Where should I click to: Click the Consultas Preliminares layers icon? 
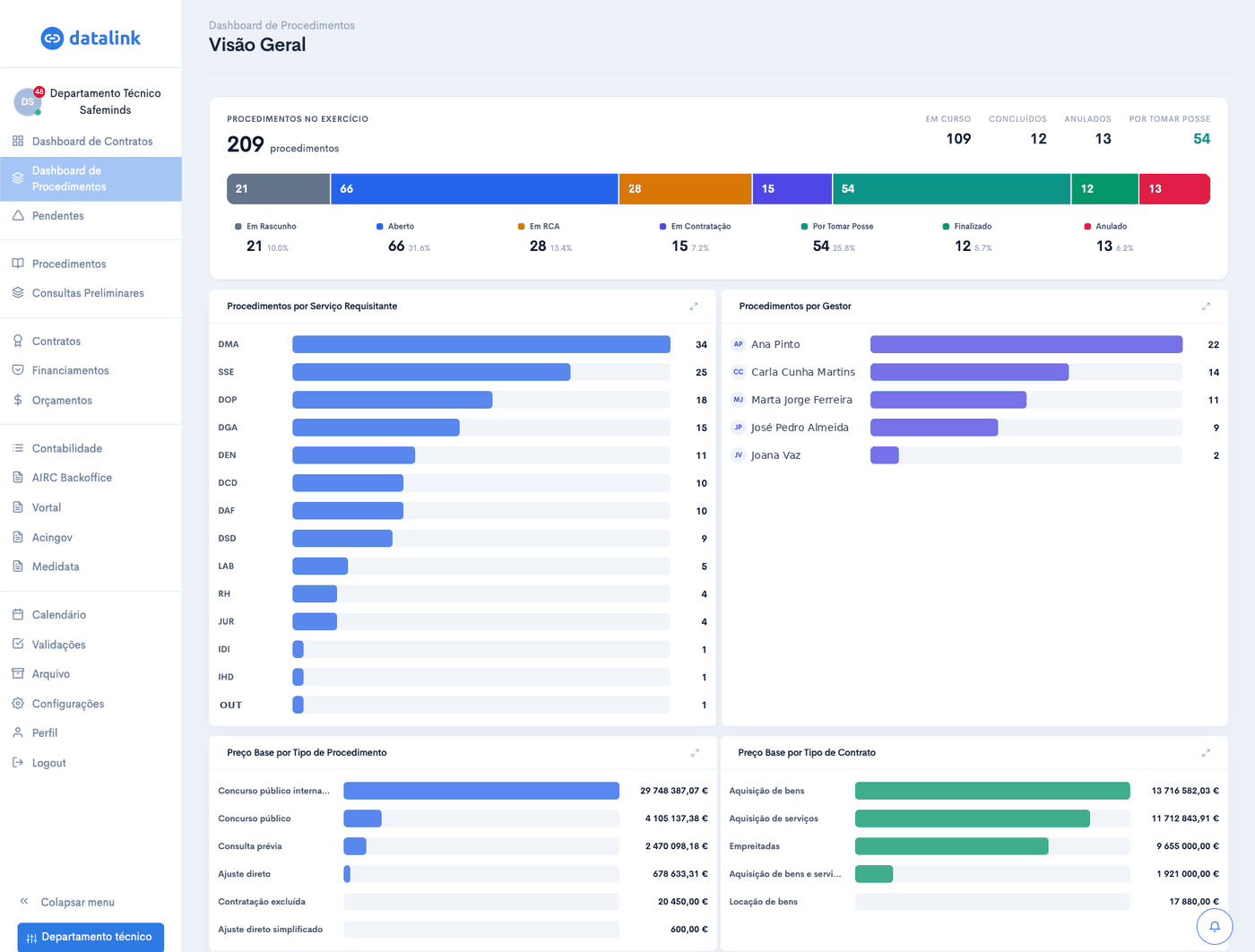tap(18, 293)
